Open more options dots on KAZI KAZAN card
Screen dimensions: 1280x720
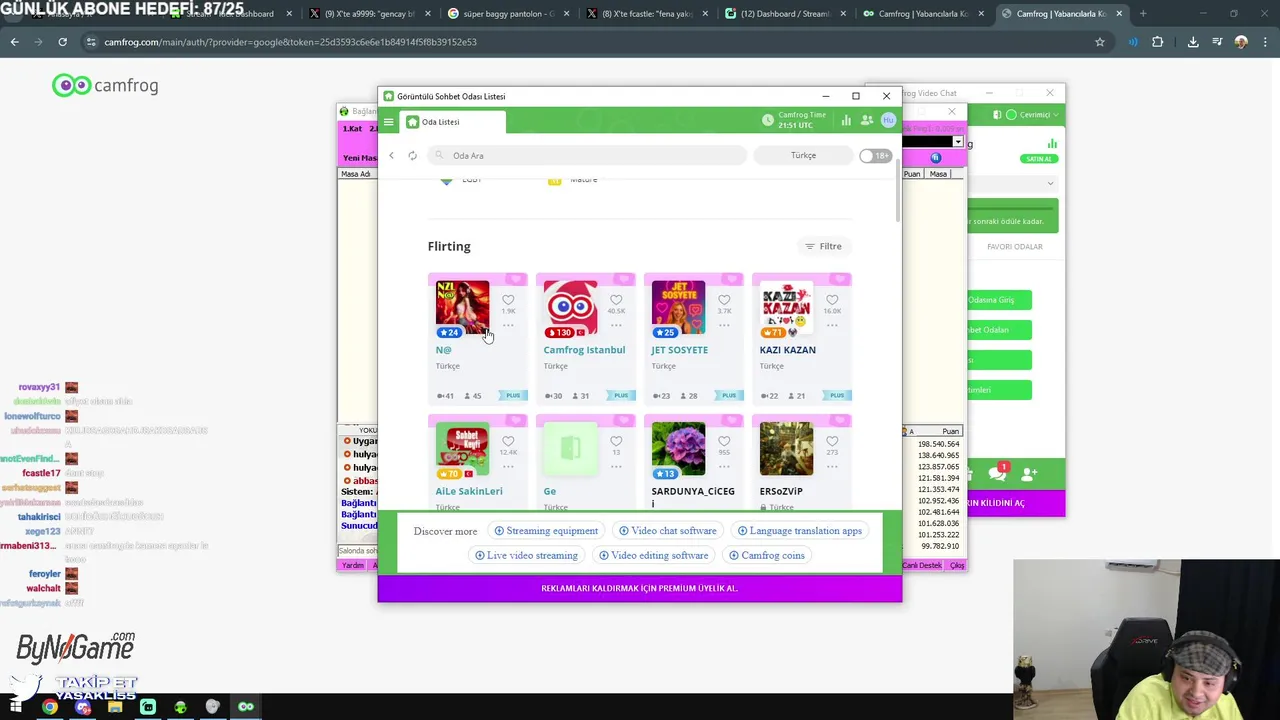coord(832,325)
